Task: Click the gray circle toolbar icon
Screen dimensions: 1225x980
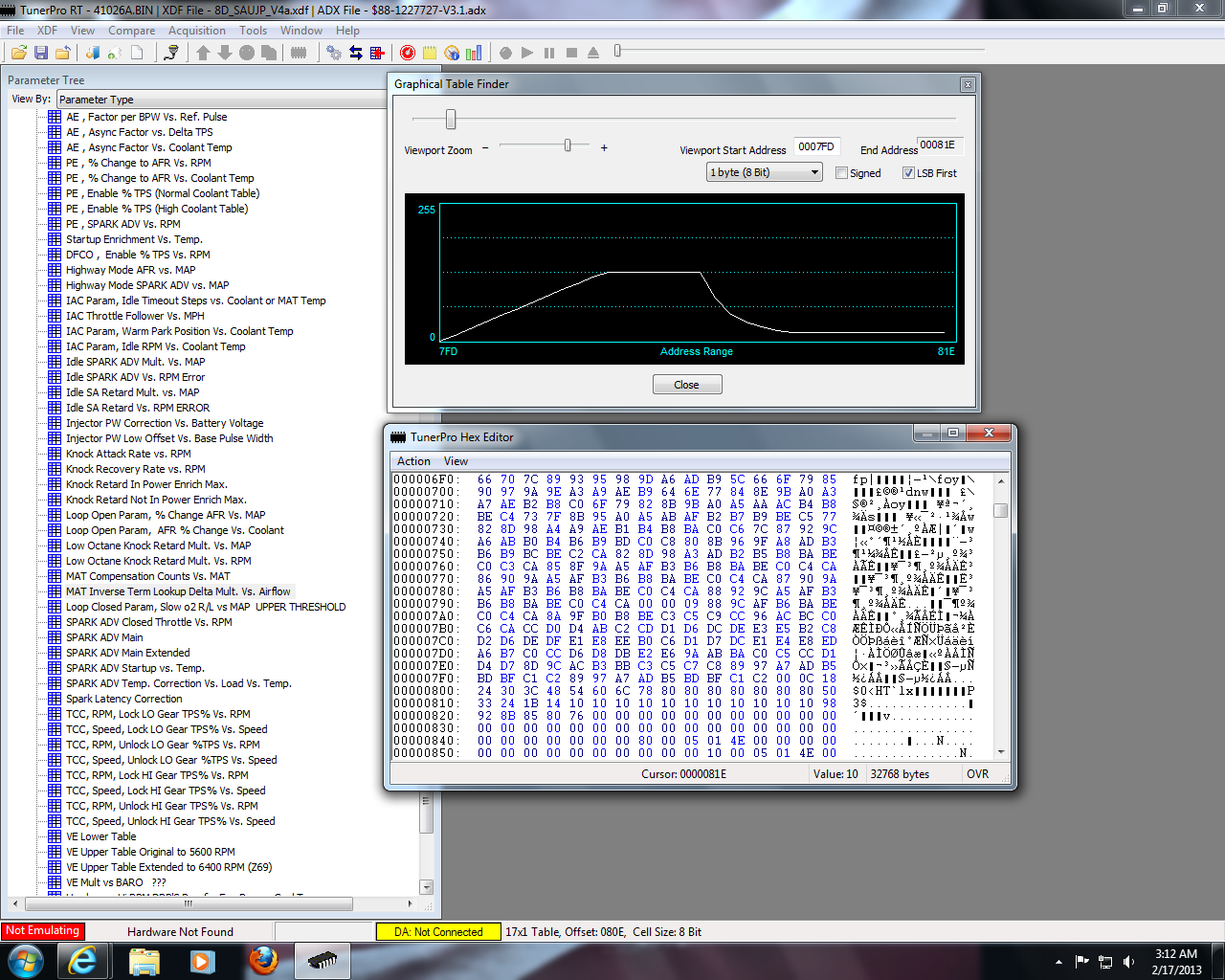Action: [247, 53]
